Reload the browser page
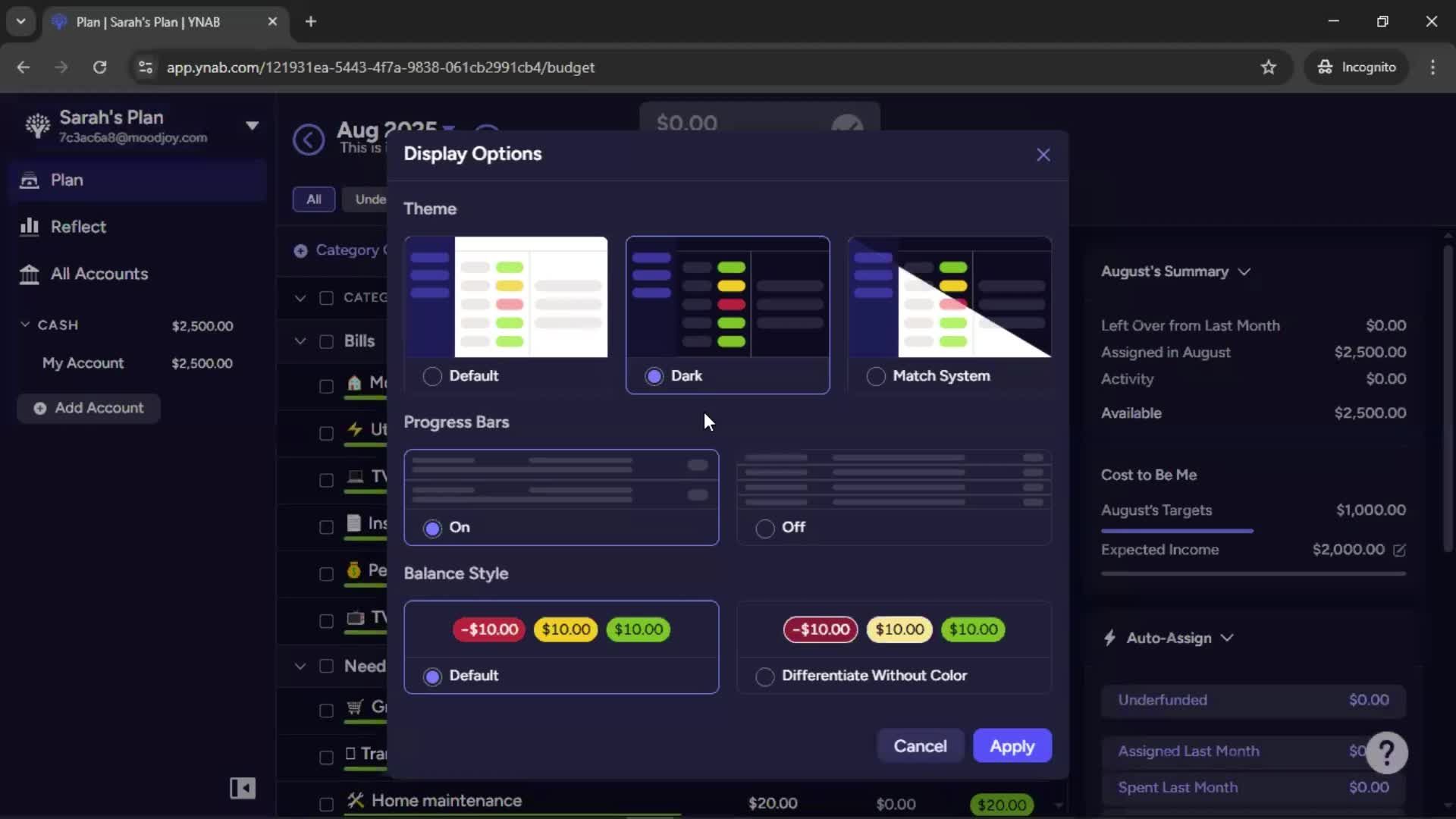The height and width of the screenshot is (819, 1456). click(99, 67)
